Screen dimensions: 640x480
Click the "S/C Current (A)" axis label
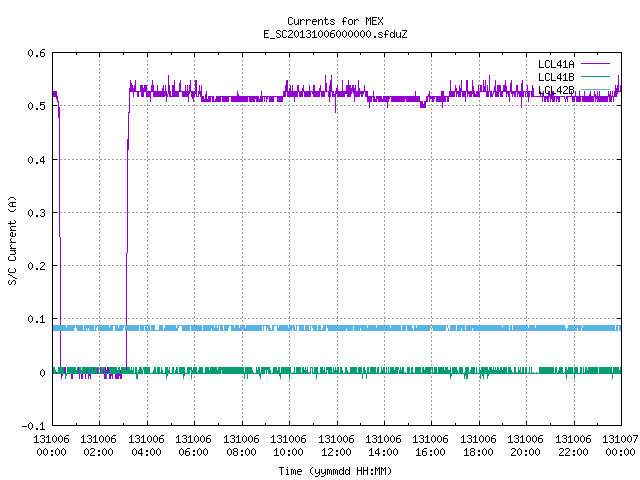pos(12,241)
